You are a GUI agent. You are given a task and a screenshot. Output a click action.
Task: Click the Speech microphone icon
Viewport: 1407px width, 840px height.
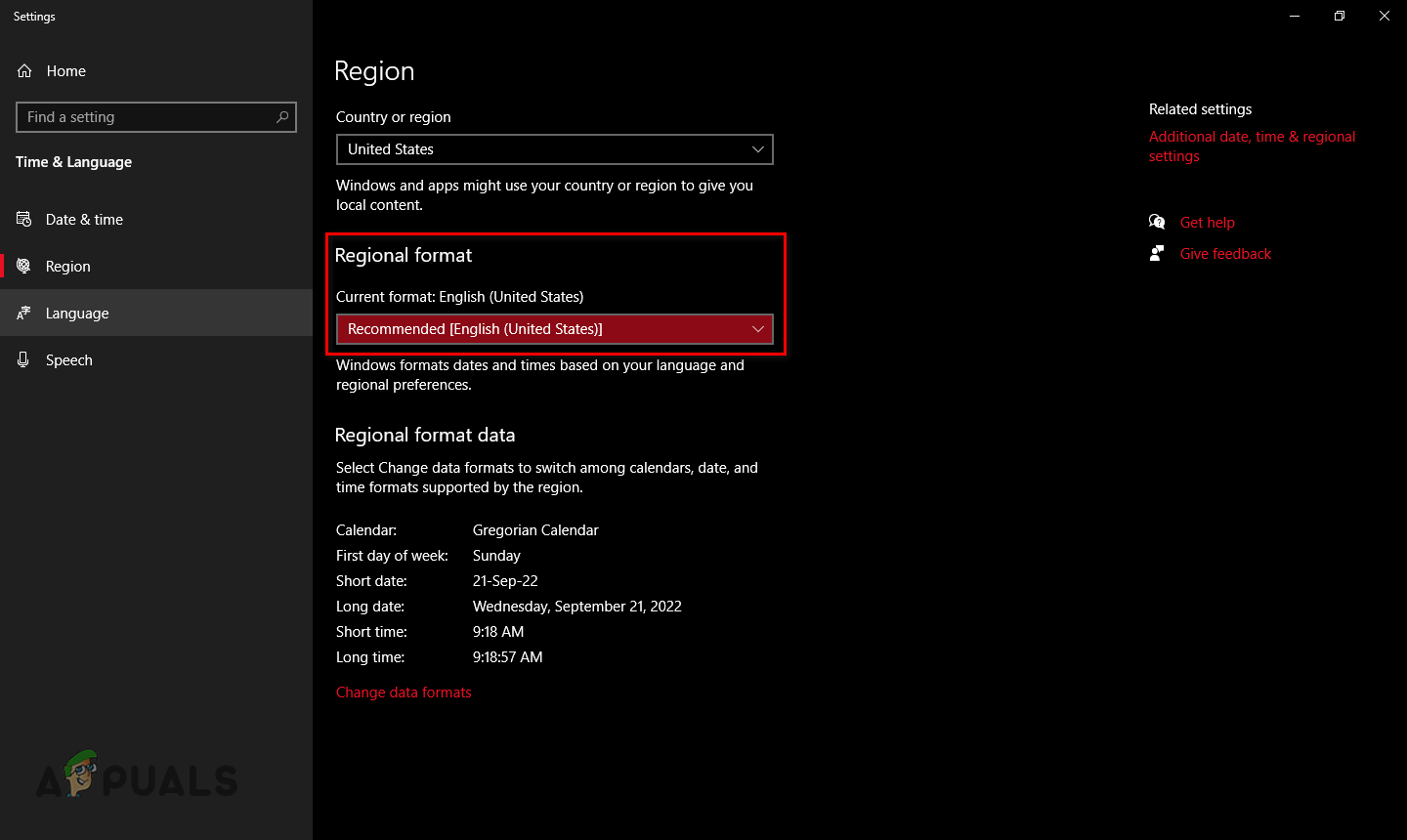coord(24,360)
